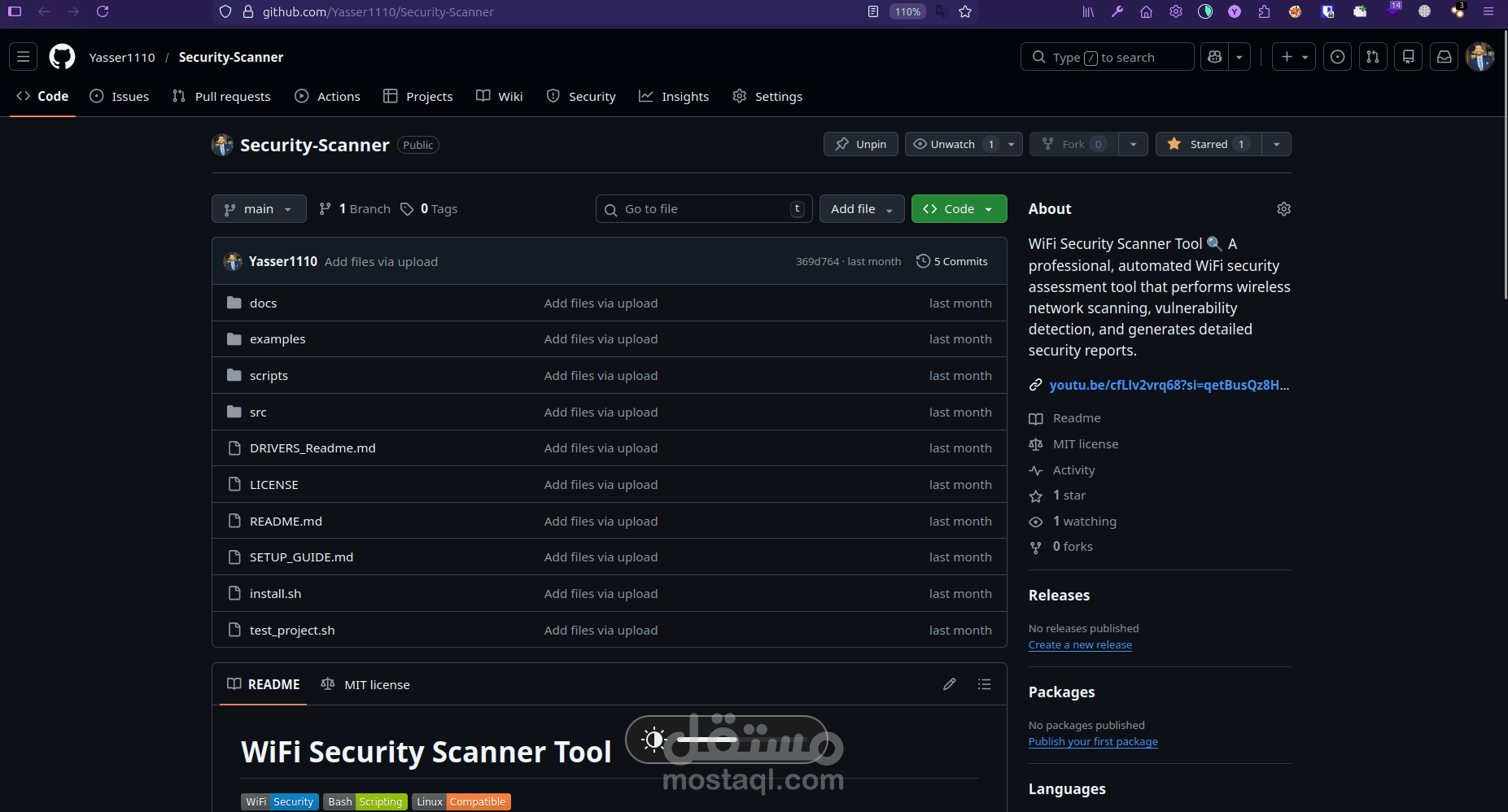Open the src folder
1508x812 pixels.
pyautogui.click(x=258, y=413)
